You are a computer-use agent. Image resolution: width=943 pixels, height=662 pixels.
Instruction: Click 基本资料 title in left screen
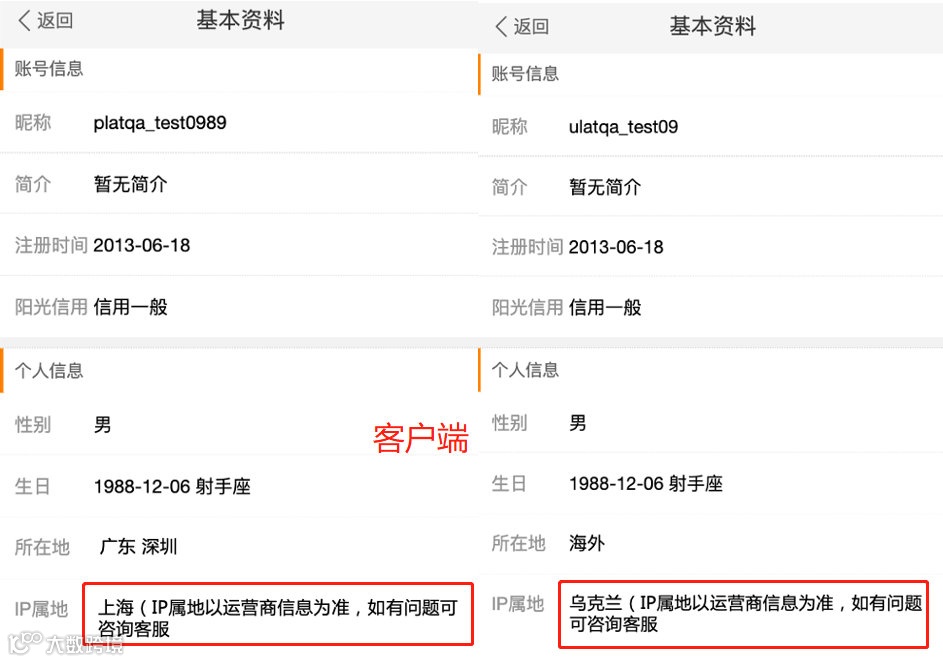click(x=241, y=20)
